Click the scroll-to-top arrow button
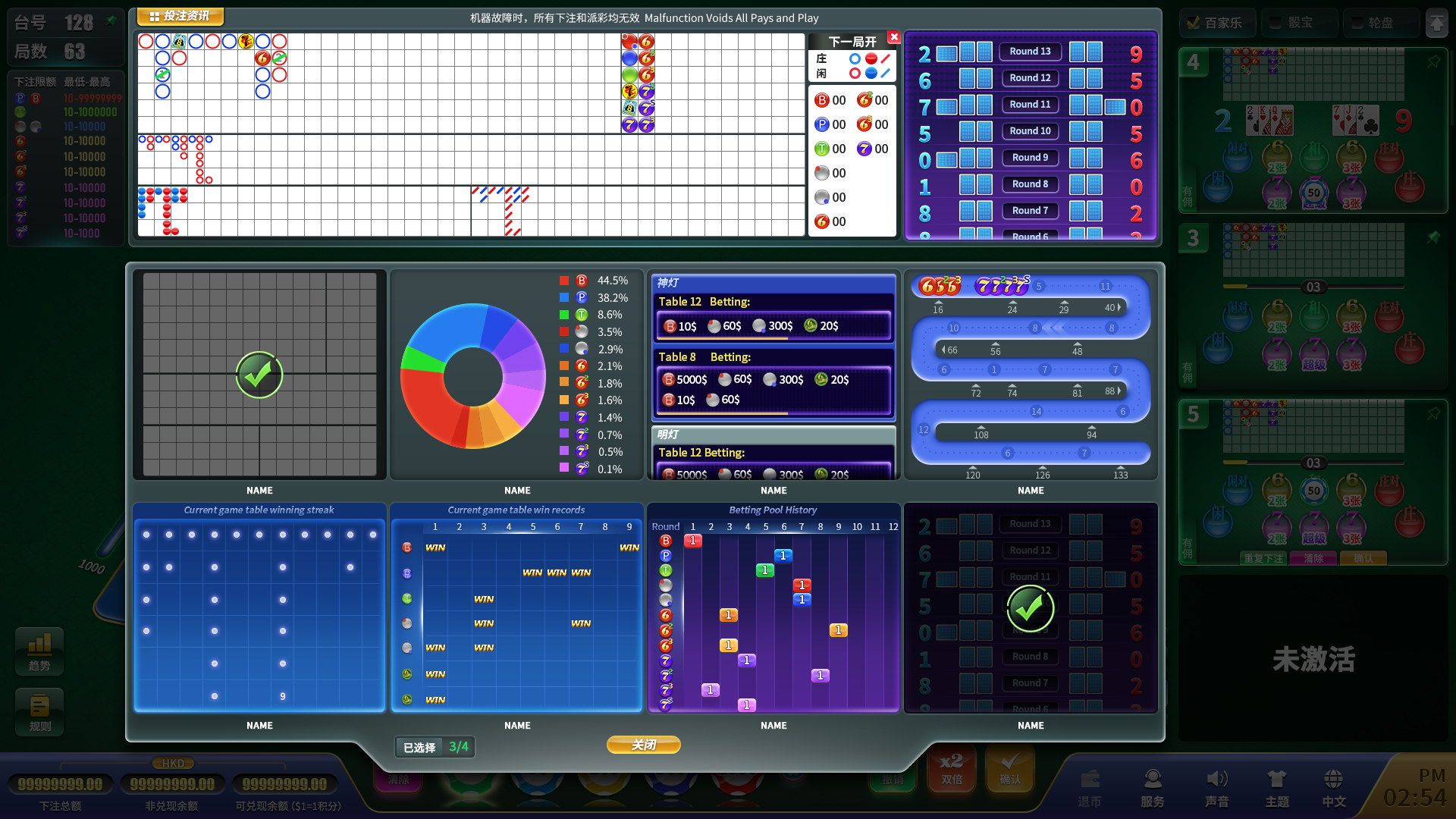Viewport: 1456px width, 819px height. click(x=1436, y=24)
